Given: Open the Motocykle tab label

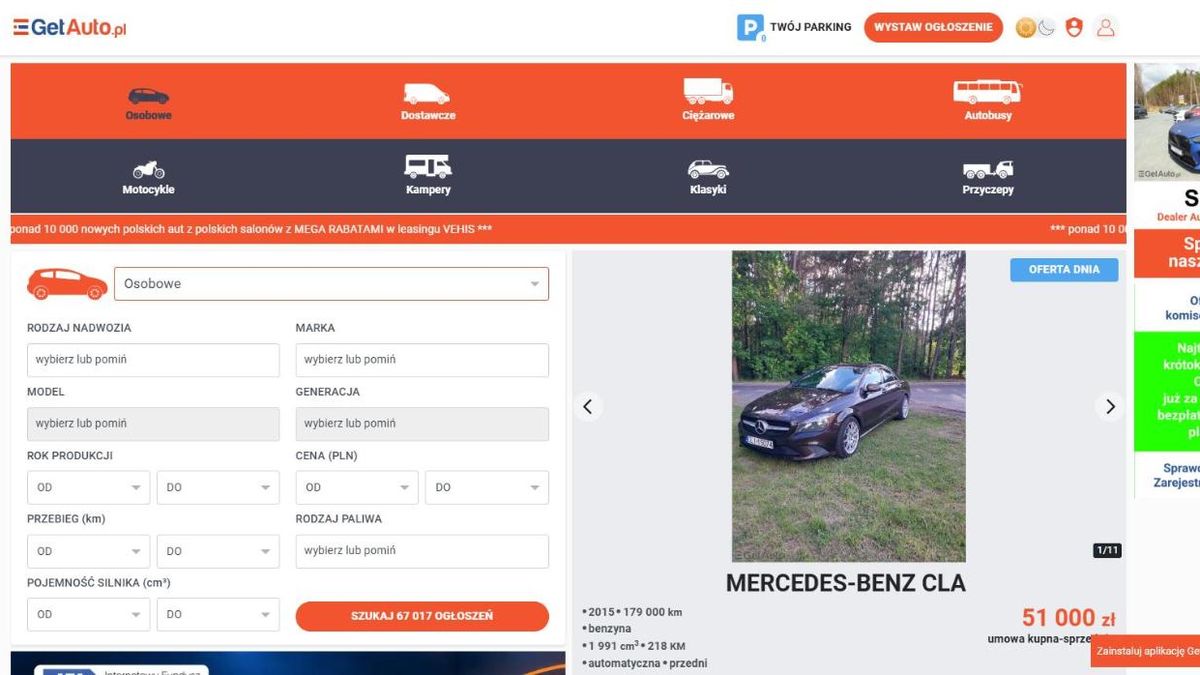Looking at the screenshot, I should 148,190.
